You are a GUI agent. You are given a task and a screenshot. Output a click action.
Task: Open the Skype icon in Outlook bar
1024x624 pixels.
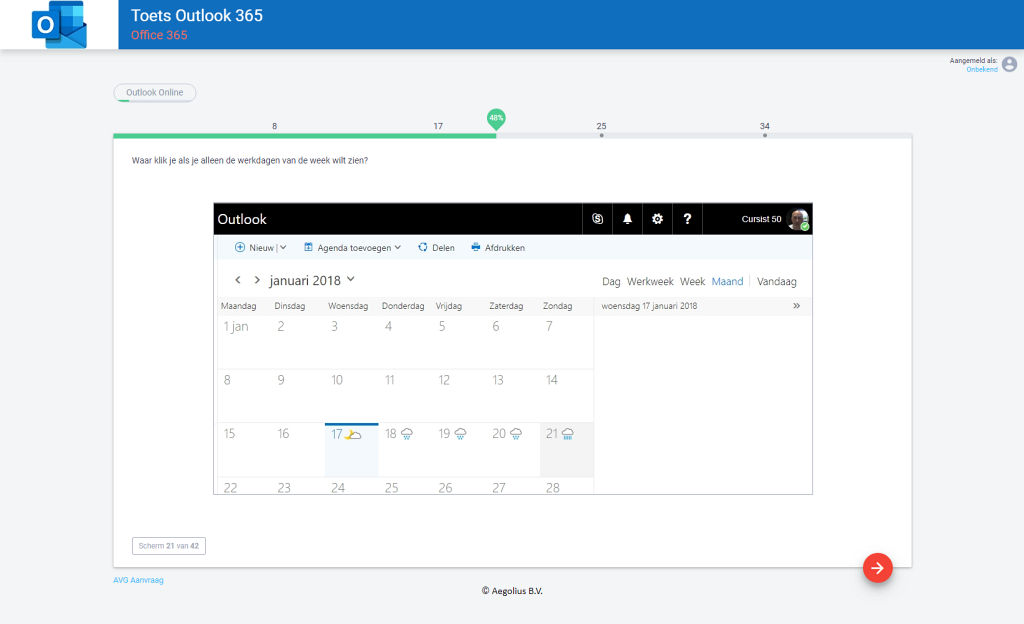pos(598,219)
